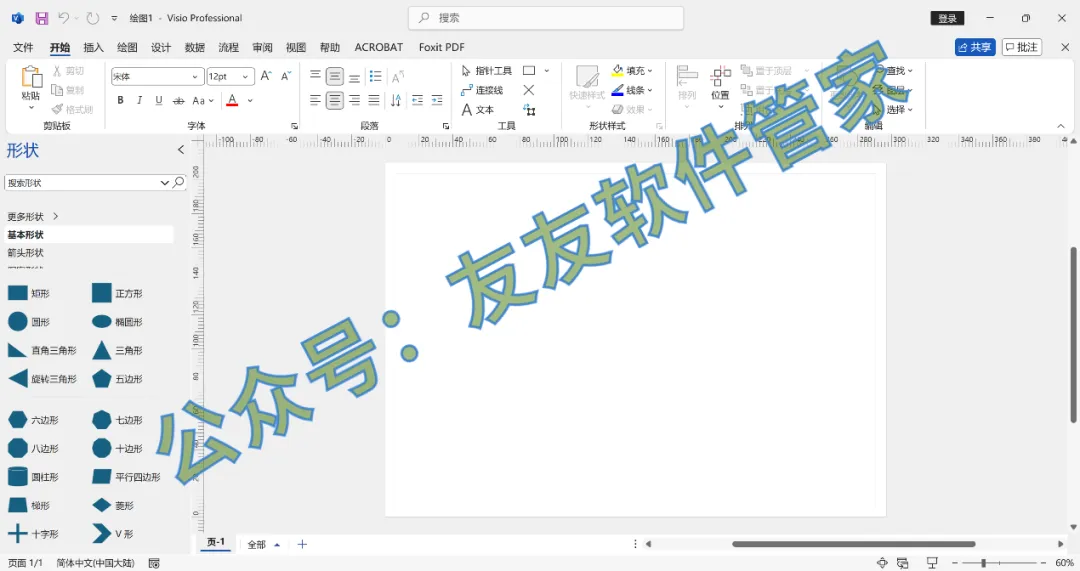Click the 正方形 square shape icon
The height and width of the screenshot is (571, 1080).
point(101,293)
